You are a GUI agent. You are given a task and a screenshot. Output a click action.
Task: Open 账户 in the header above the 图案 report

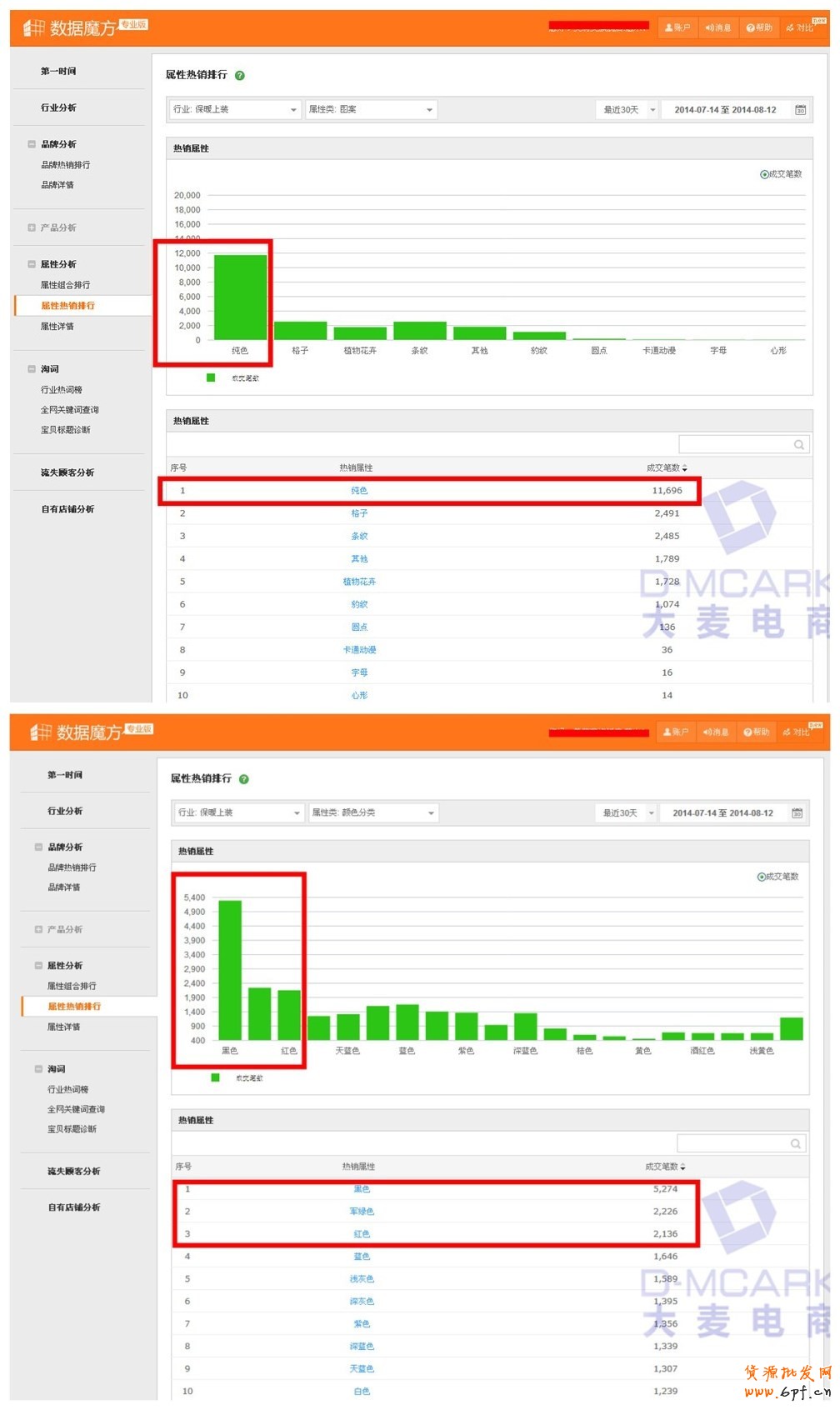click(677, 27)
